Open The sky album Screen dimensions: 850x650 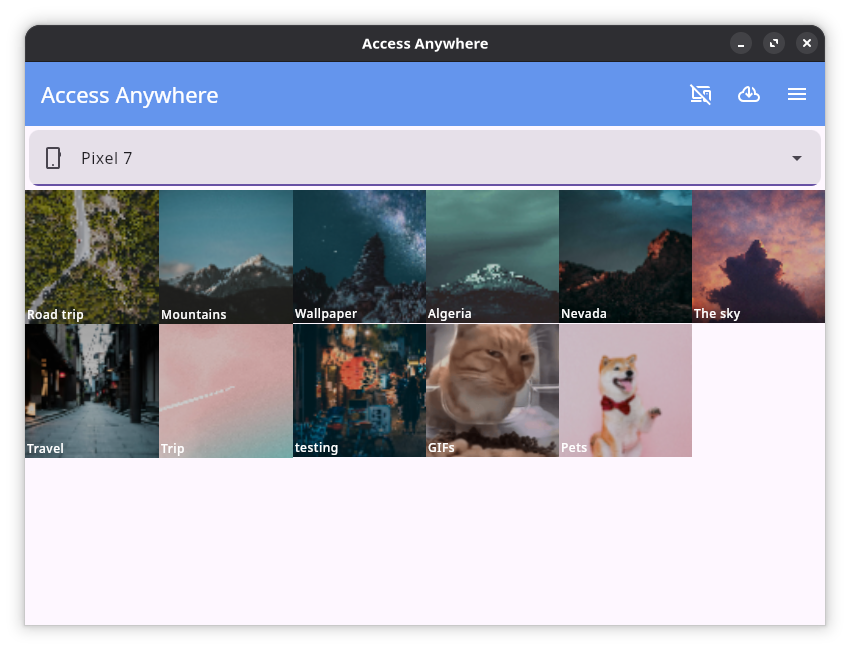point(758,257)
